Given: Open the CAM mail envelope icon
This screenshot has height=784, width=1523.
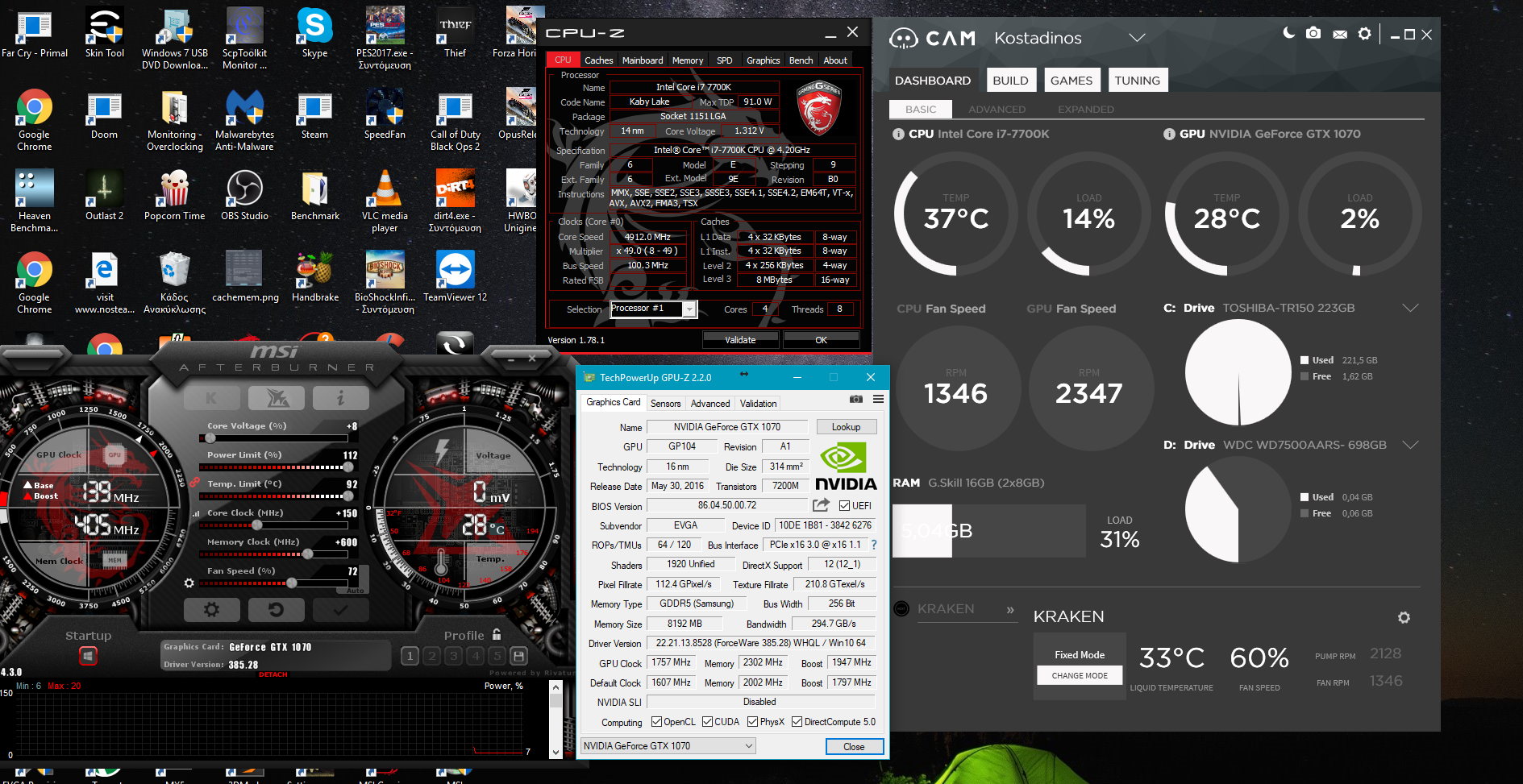Looking at the screenshot, I should 1340,34.
